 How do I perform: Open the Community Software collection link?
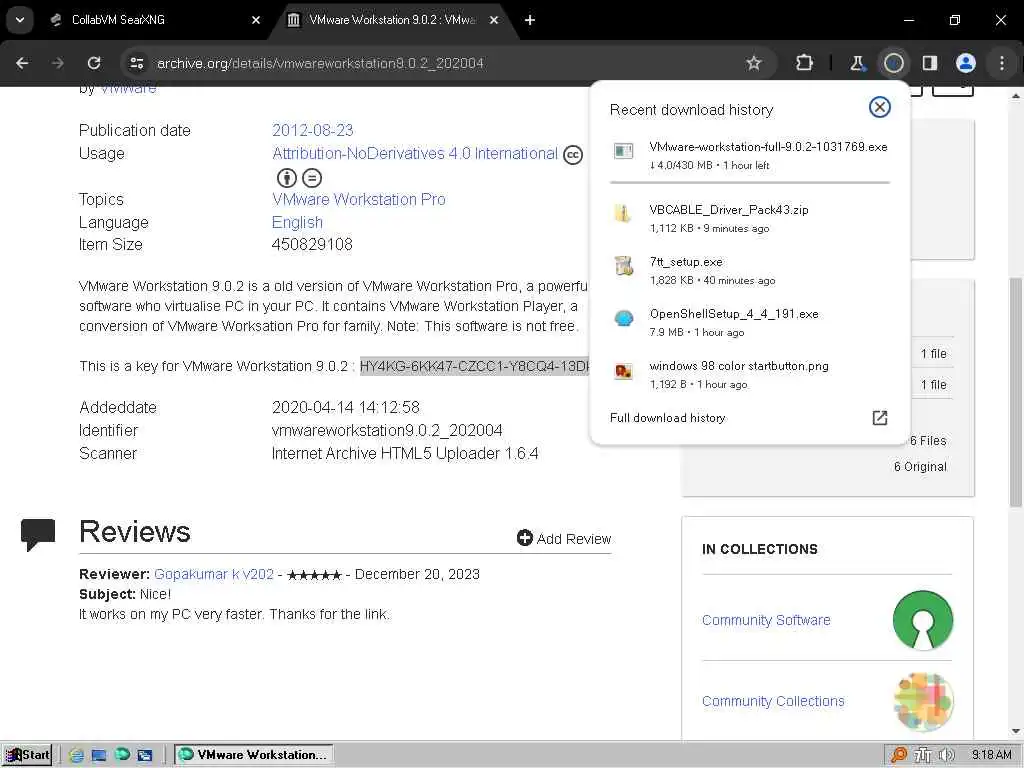[x=766, y=620]
